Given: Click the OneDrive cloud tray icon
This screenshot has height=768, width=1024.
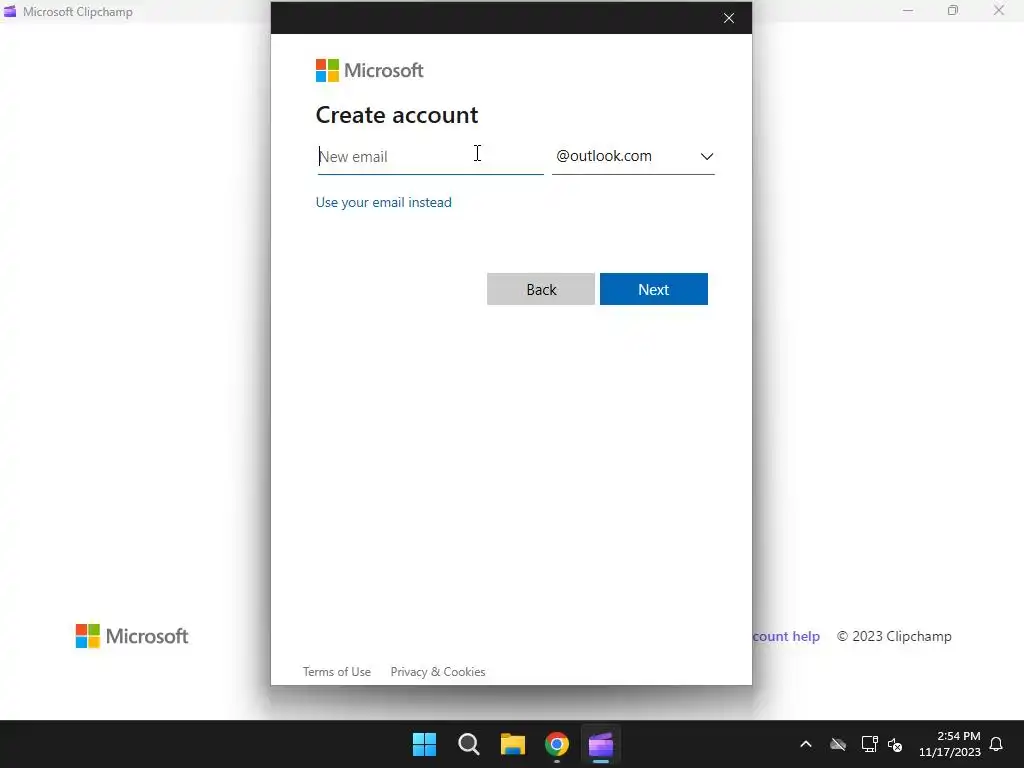Looking at the screenshot, I should pyautogui.click(x=838, y=744).
